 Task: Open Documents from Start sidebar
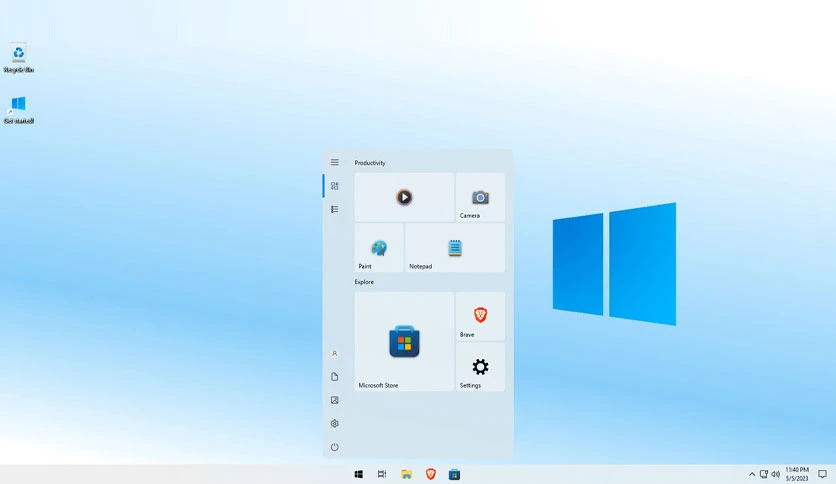click(x=334, y=377)
